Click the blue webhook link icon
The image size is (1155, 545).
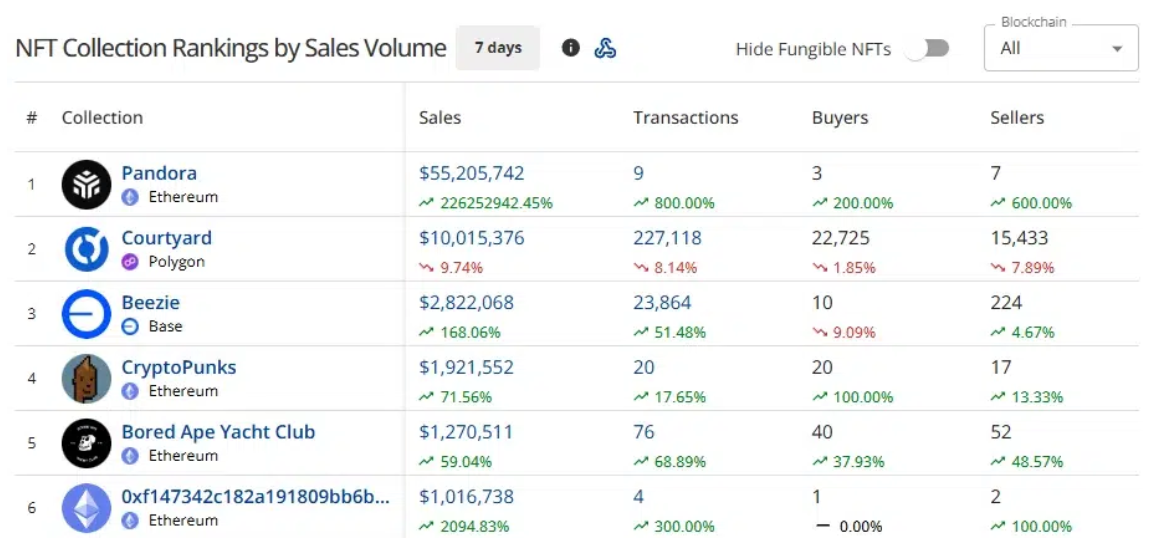coord(605,48)
